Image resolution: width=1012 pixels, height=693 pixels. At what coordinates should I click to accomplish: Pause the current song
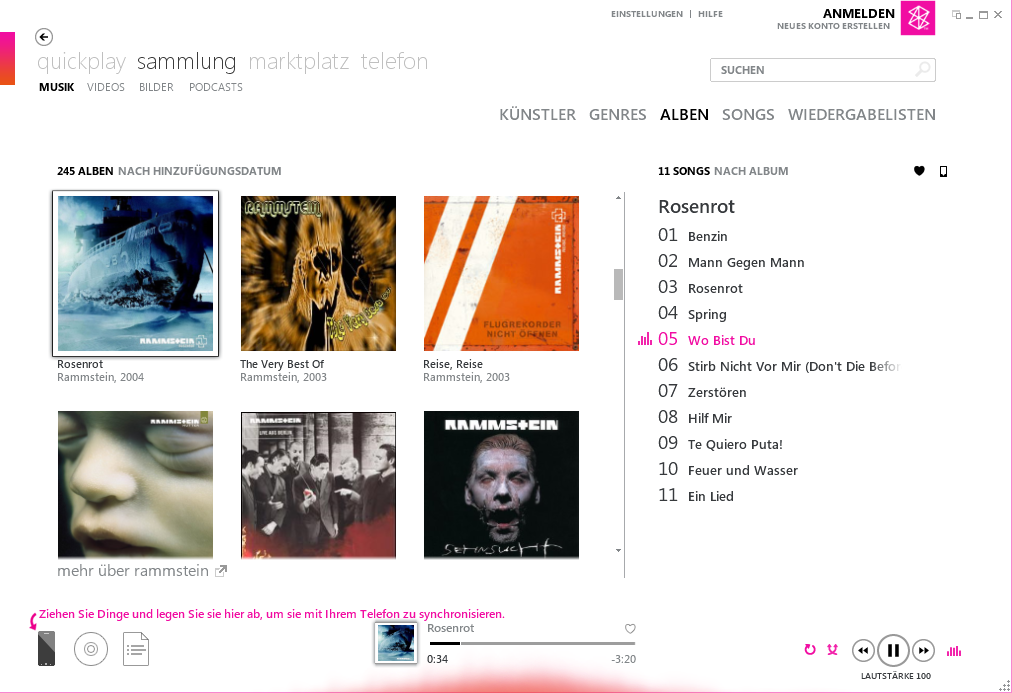tap(893, 650)
